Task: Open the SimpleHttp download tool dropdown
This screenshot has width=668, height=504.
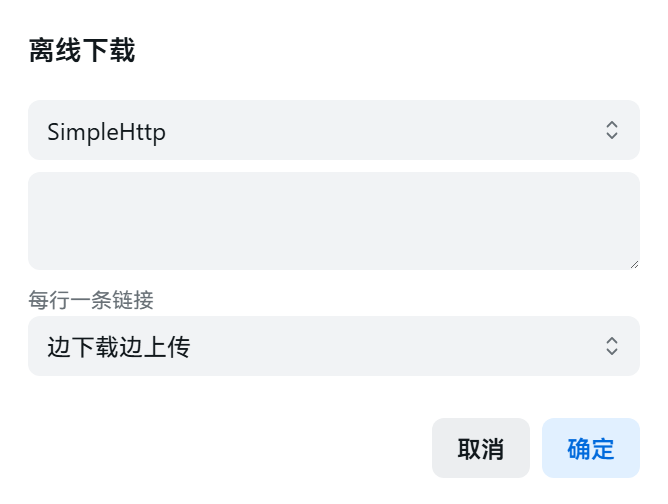Action: click(333, 130)
